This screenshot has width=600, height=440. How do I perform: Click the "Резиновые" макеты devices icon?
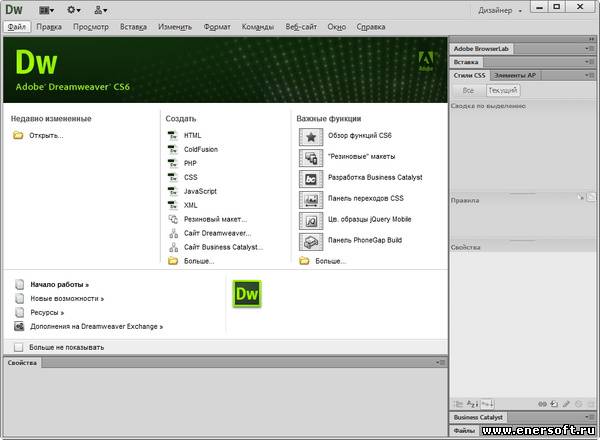[x=311, y=158]
